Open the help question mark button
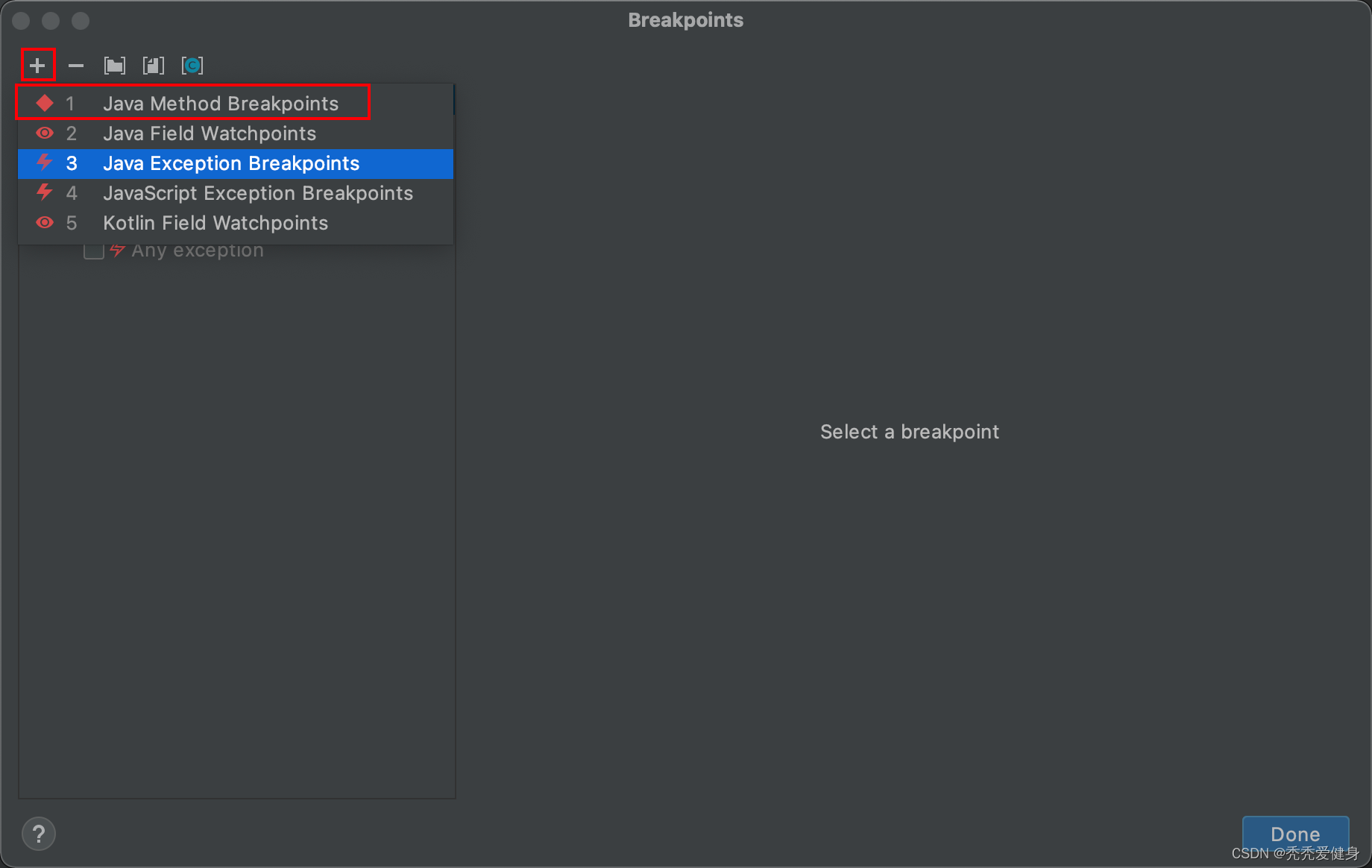Image resolution: width=1372 pixels, height=868 pixels. (39, 833)
